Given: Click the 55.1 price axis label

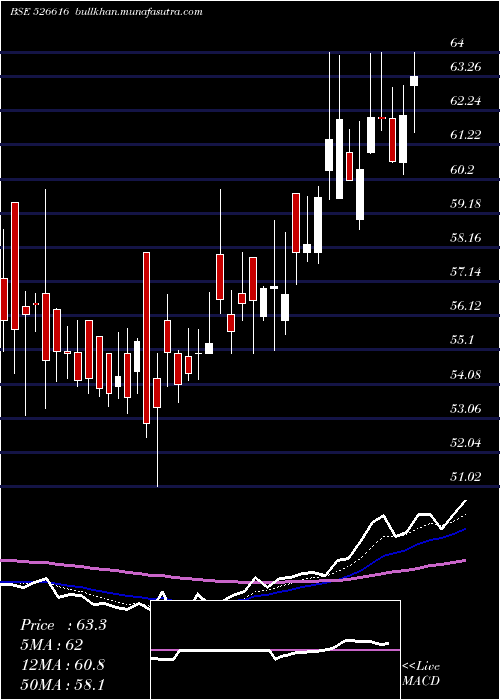Looking at the screenshot, I should tap(462, 340).
